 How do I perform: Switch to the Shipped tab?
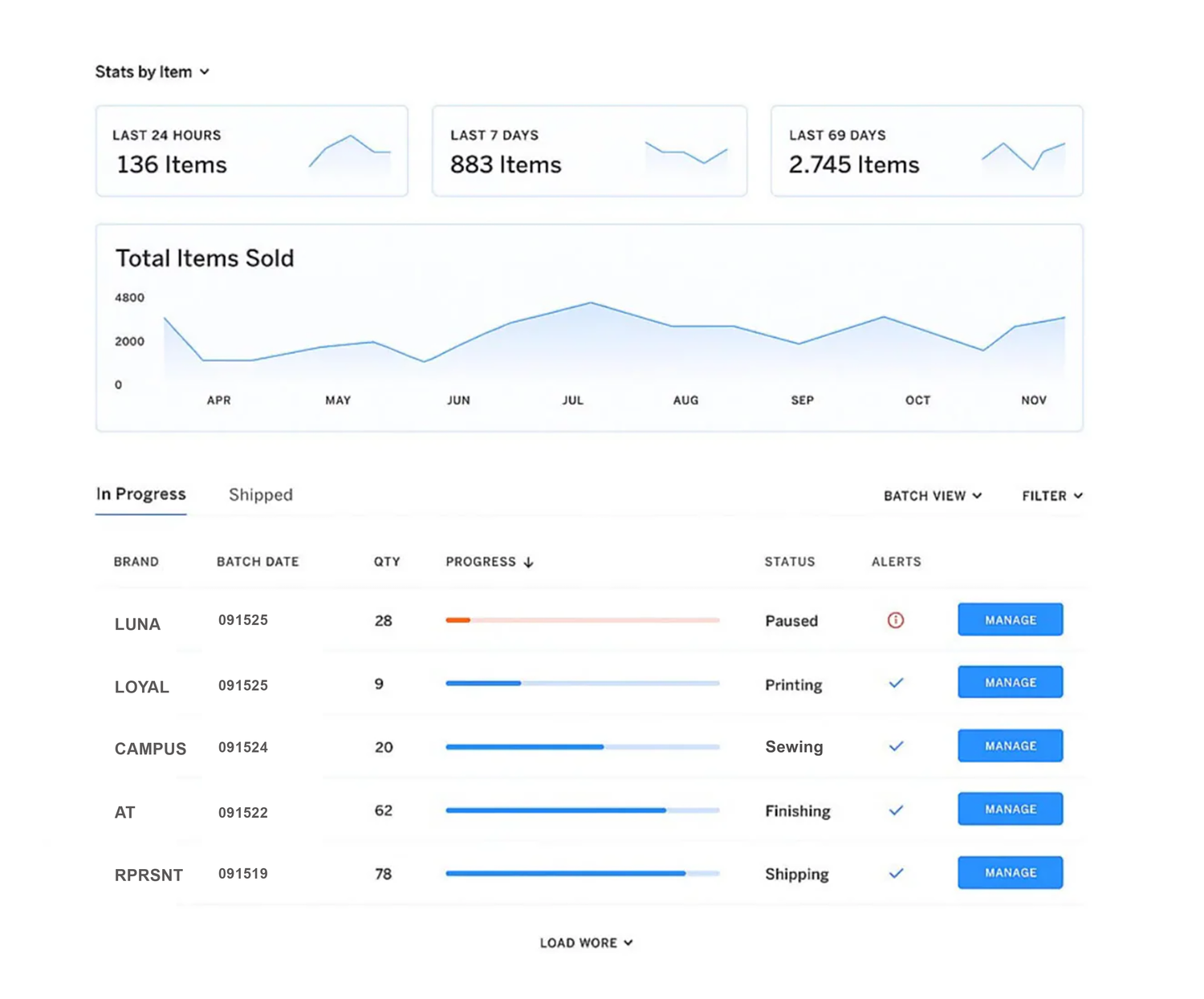[x=261, y=495]
